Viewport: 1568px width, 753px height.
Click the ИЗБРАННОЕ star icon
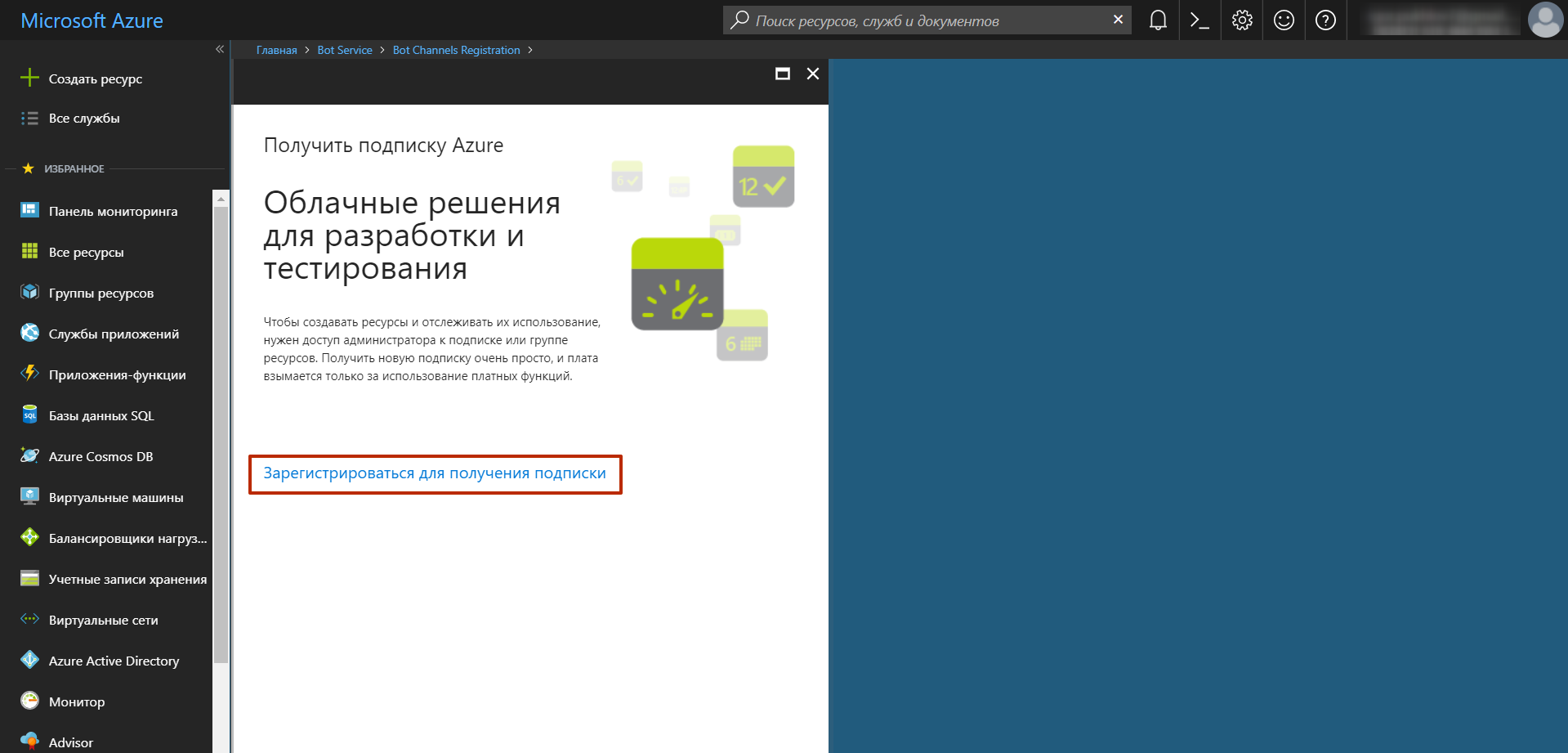point(28,168)
